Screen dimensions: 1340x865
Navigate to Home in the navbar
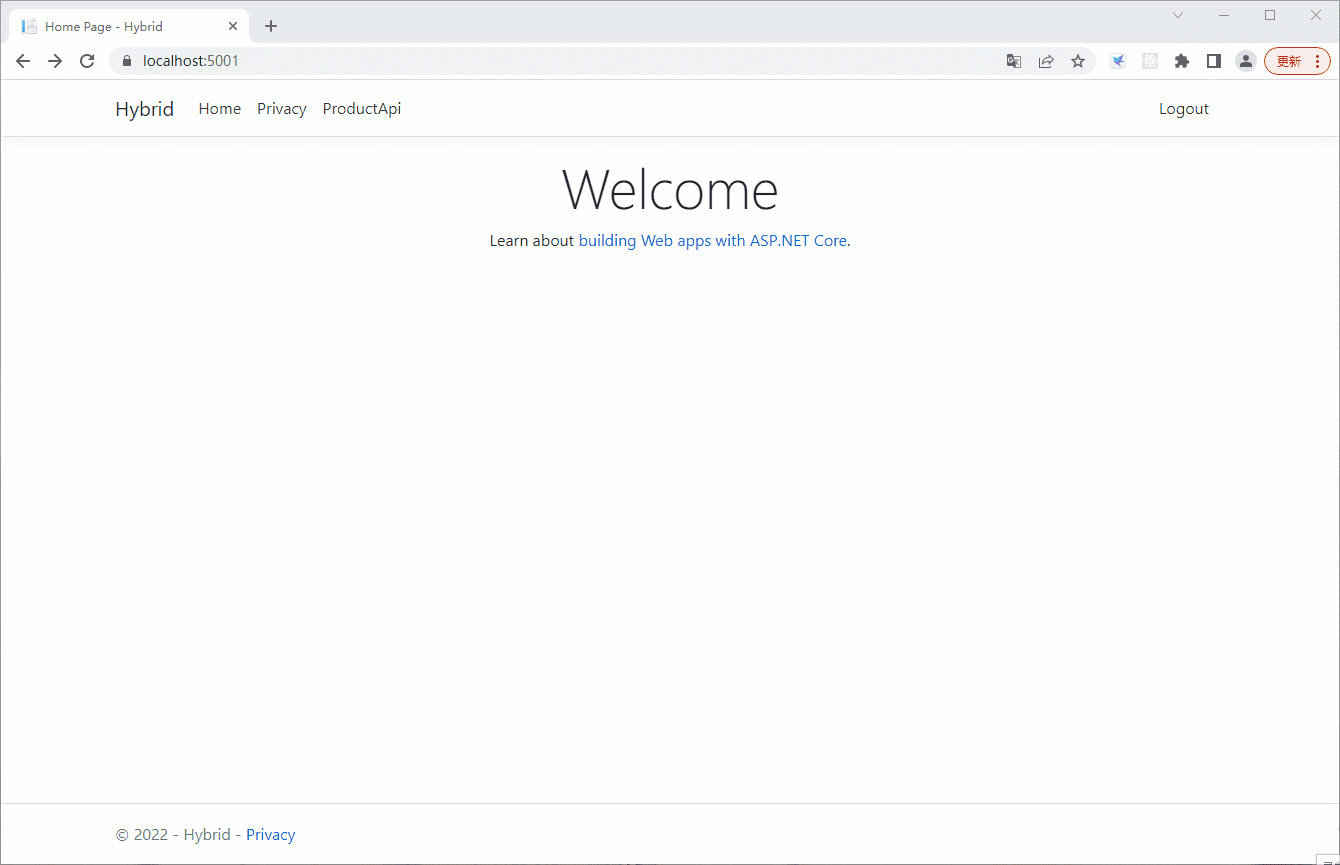point(220,109)
